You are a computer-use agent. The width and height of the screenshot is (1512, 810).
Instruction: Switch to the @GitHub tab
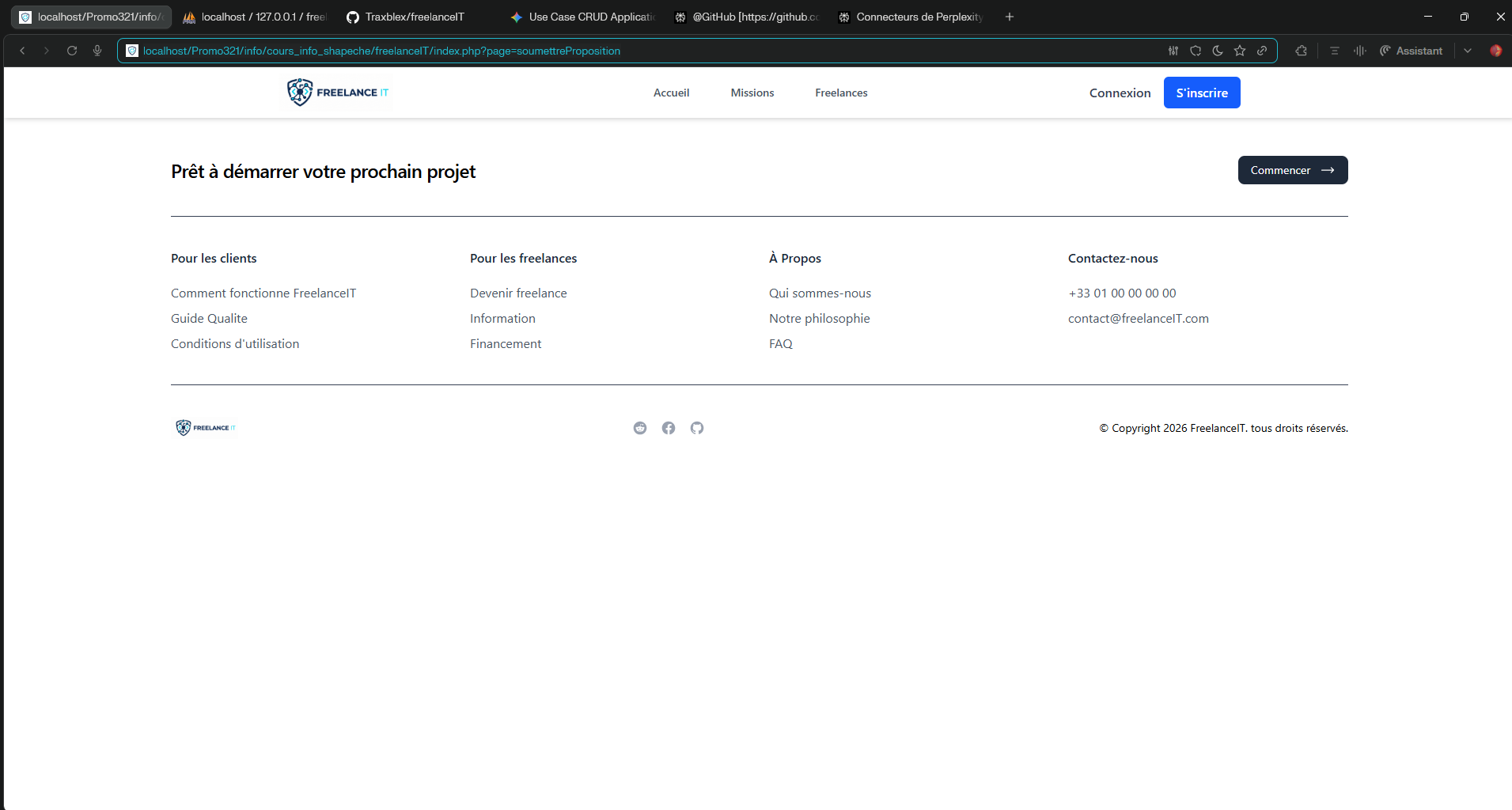click(748, 17)
